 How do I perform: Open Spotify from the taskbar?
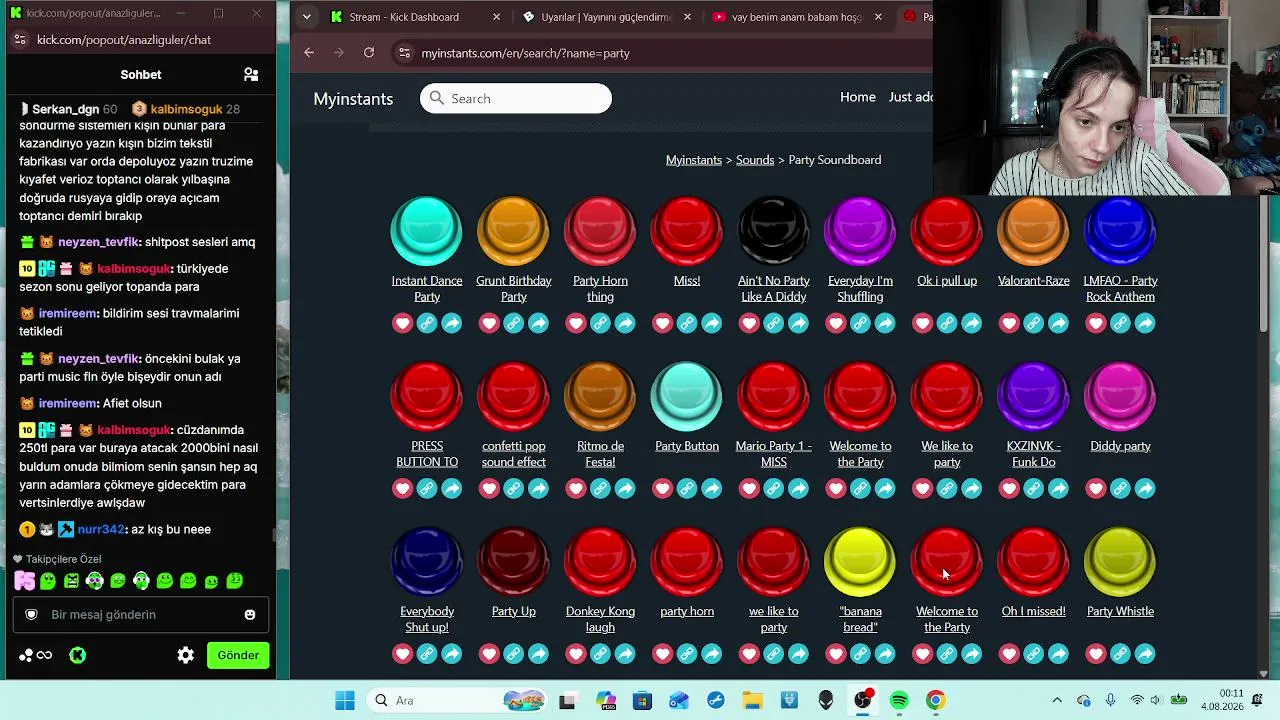point(899,701)
